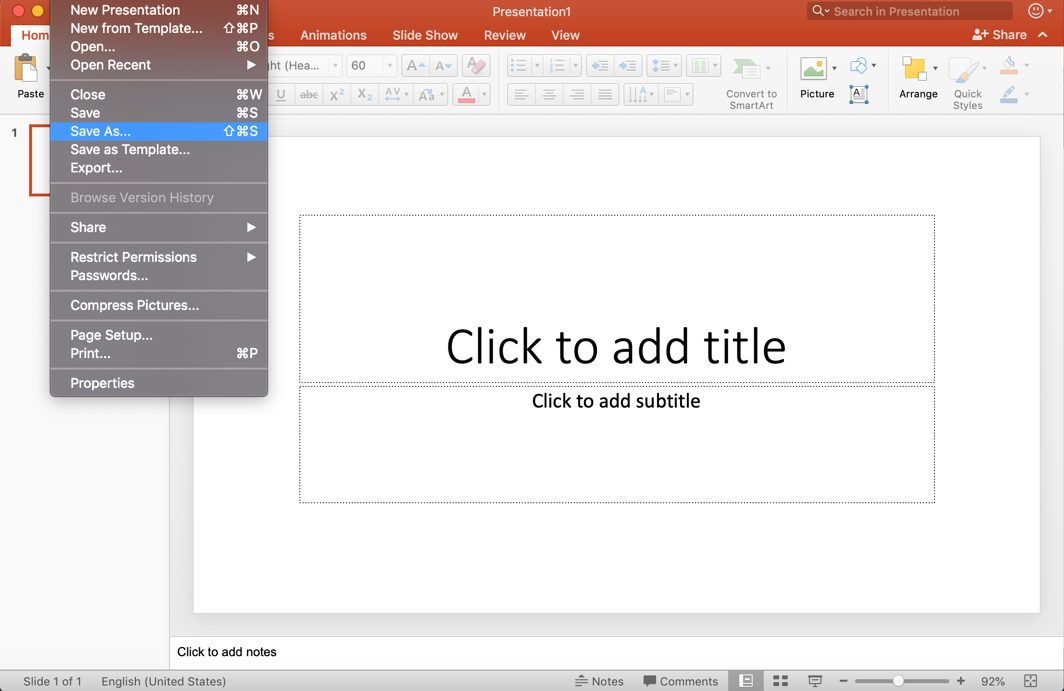
Task: Switch to the Review tab
Action: pyautogui.click(x=504, y=35)
